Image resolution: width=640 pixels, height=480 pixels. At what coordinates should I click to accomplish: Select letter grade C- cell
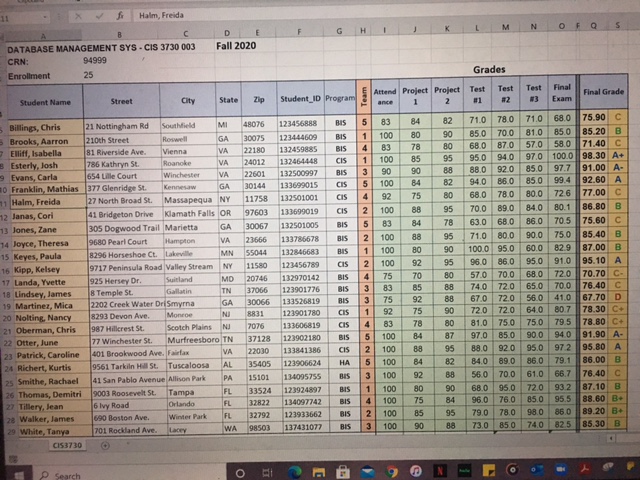tap(618, 273)
